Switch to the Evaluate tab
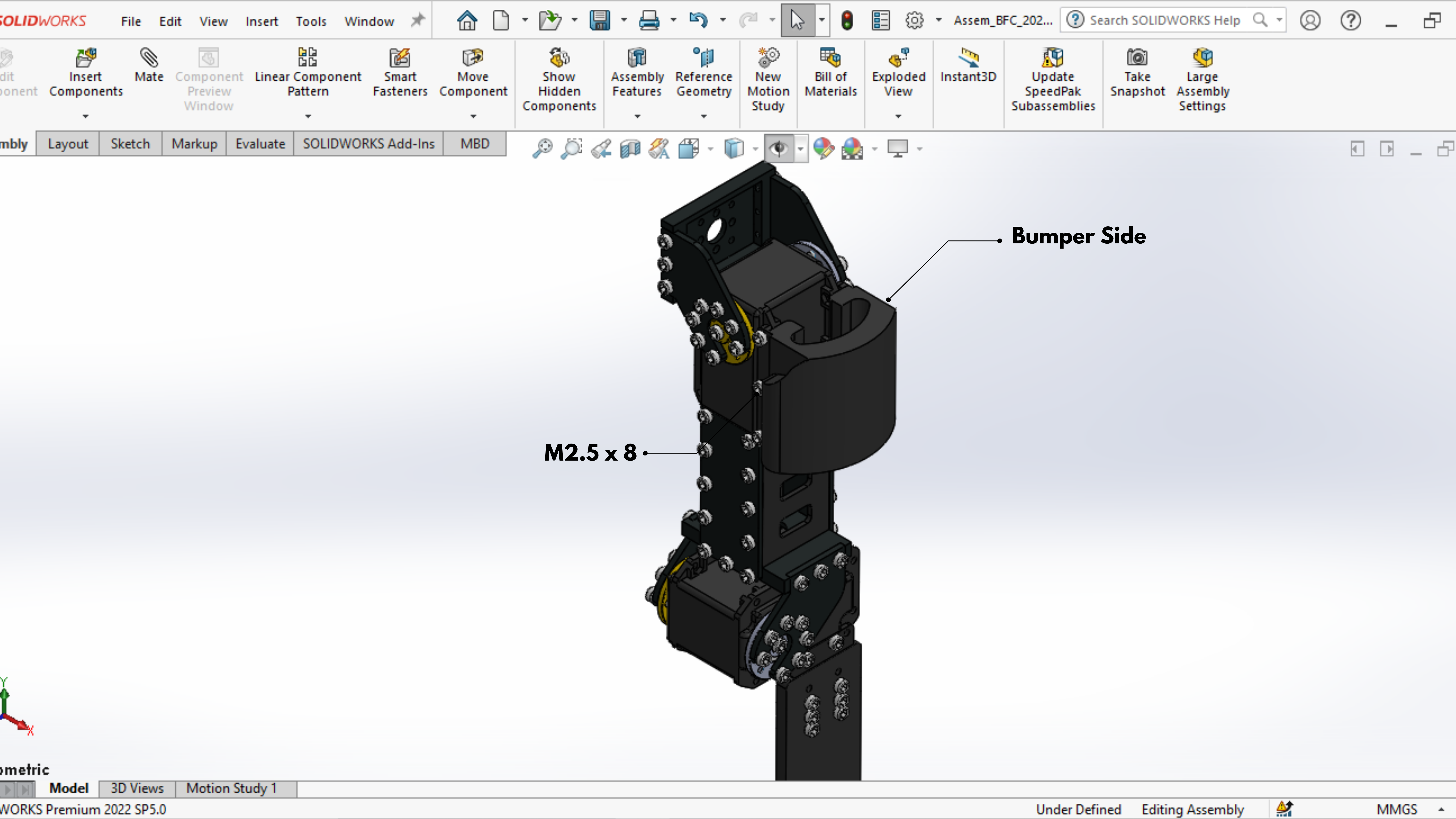 click(260, 144)
